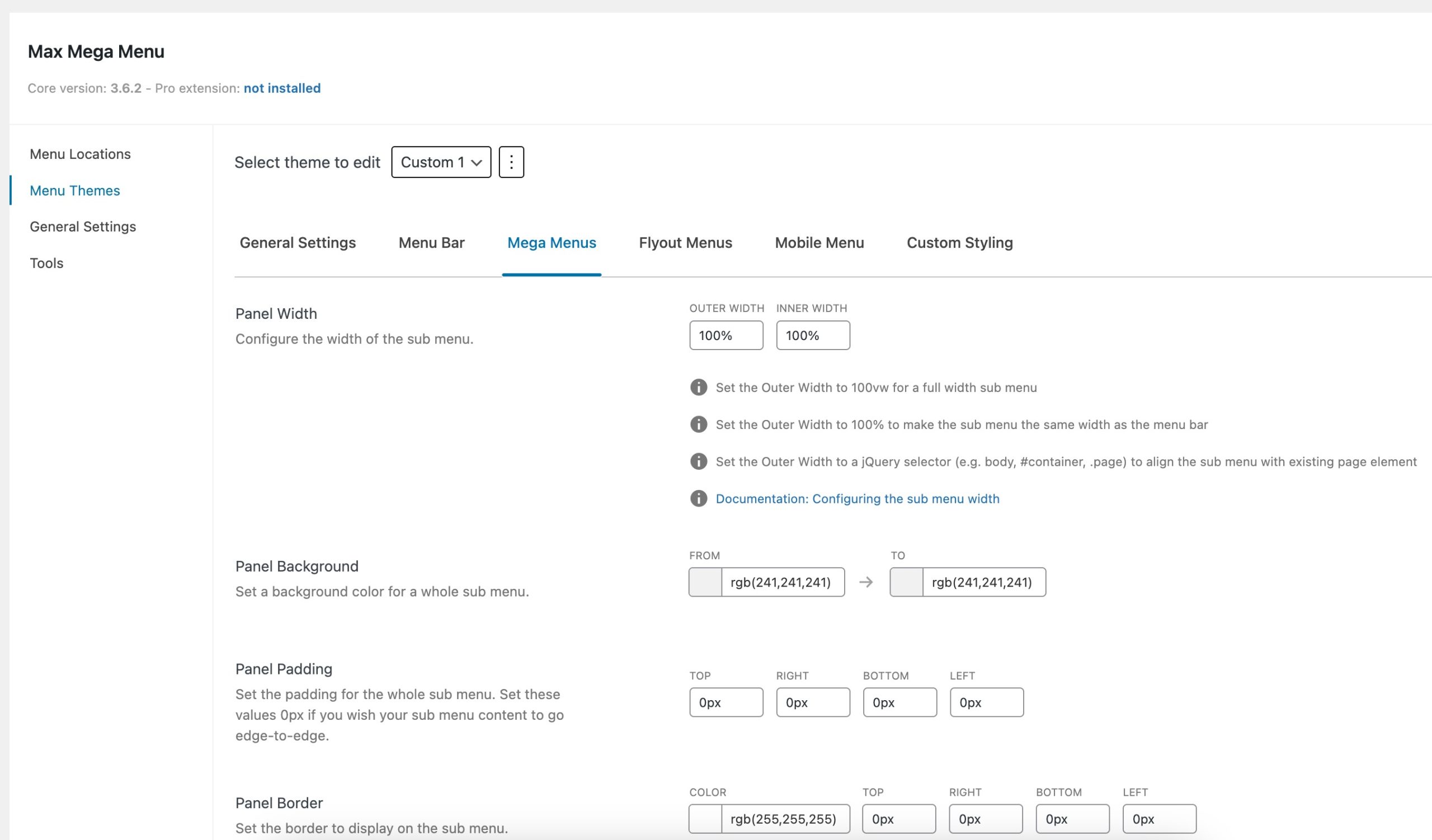Open the sub menu width documentation link
Screen dimensions: 1432x840
pos(857,498)
